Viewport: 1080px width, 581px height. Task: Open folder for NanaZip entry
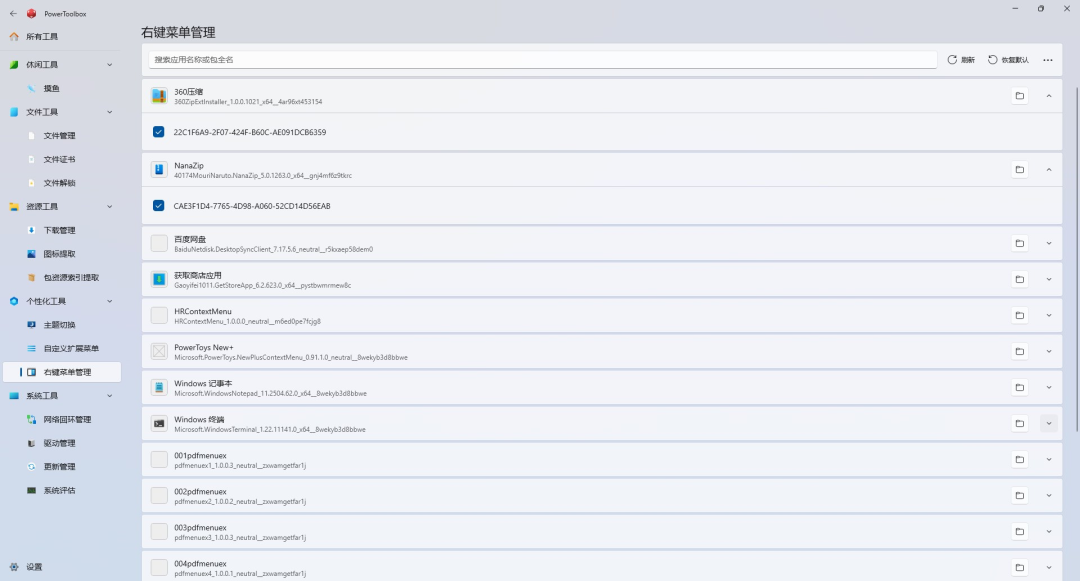point(1019,169)
